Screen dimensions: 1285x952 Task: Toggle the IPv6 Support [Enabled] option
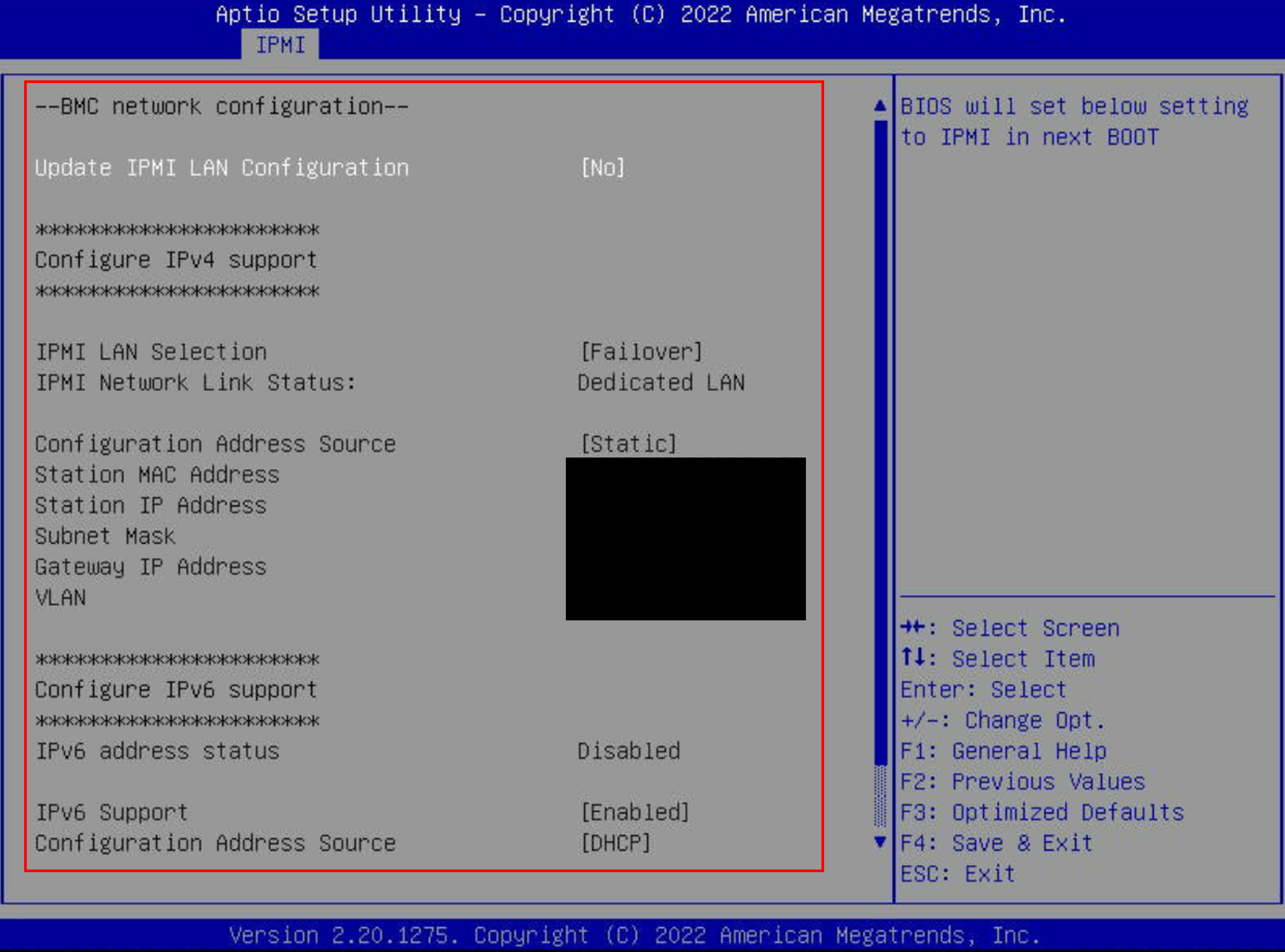(x=634, y=813)
